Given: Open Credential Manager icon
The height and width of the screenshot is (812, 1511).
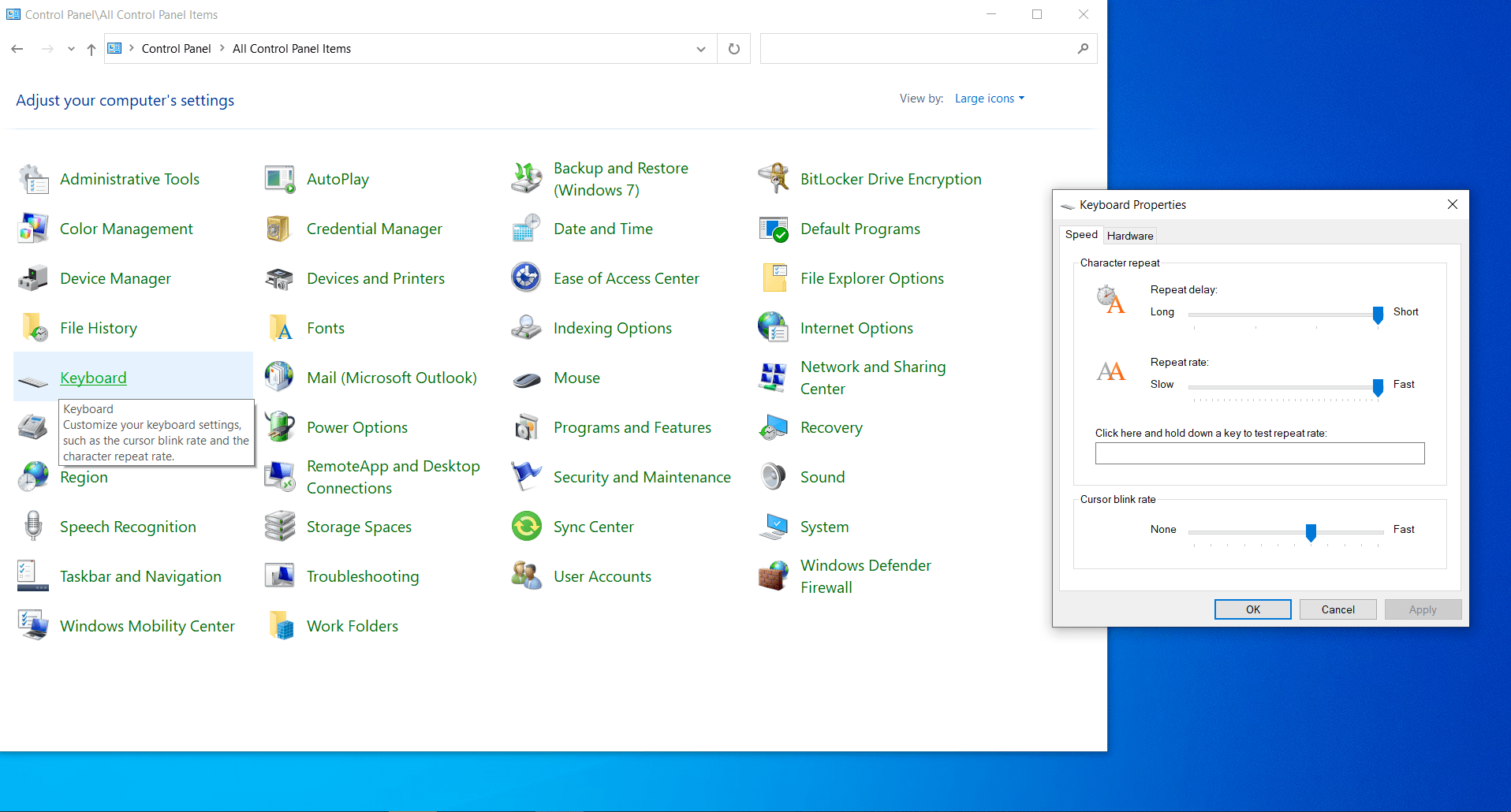Looking at the screenshot, I should pos(280,229).
